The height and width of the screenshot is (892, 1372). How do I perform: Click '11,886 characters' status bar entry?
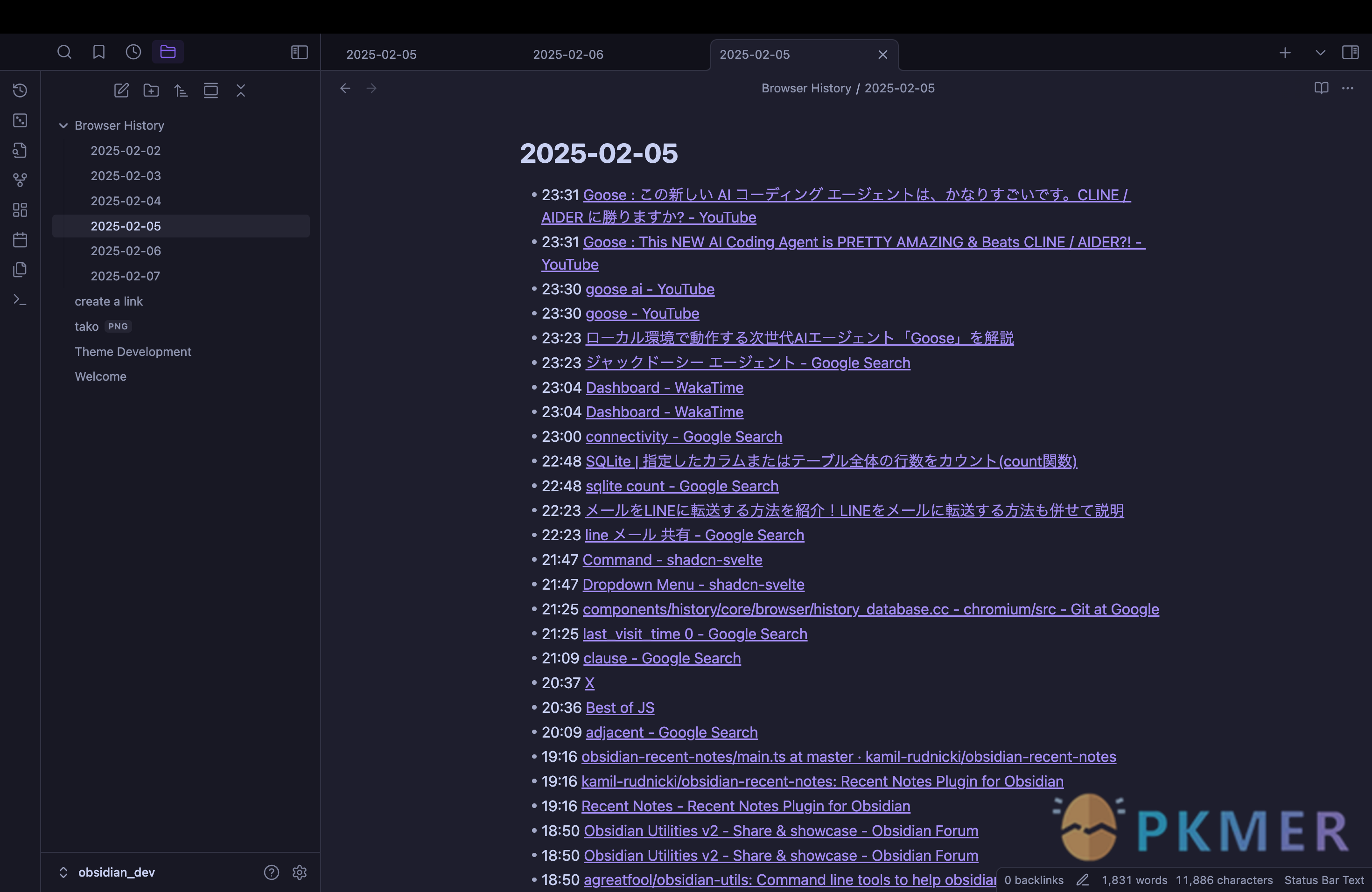(x=1224, y=880)
